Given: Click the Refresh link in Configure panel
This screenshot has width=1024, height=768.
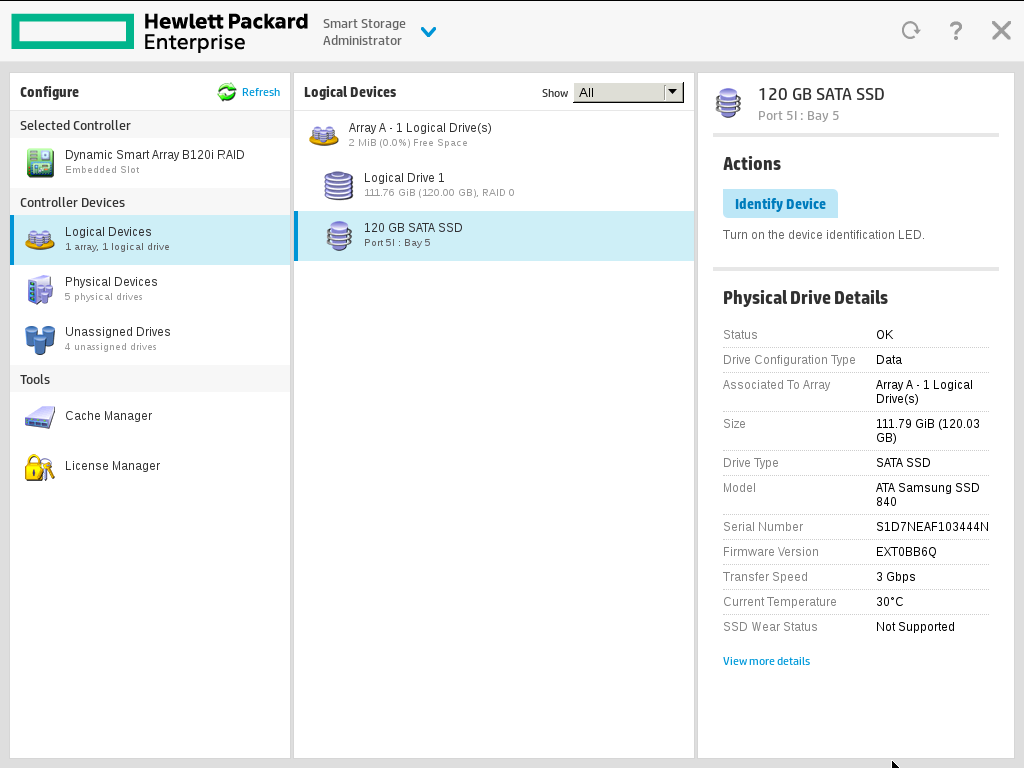Looking at the screenshot, I should (261, 92).
